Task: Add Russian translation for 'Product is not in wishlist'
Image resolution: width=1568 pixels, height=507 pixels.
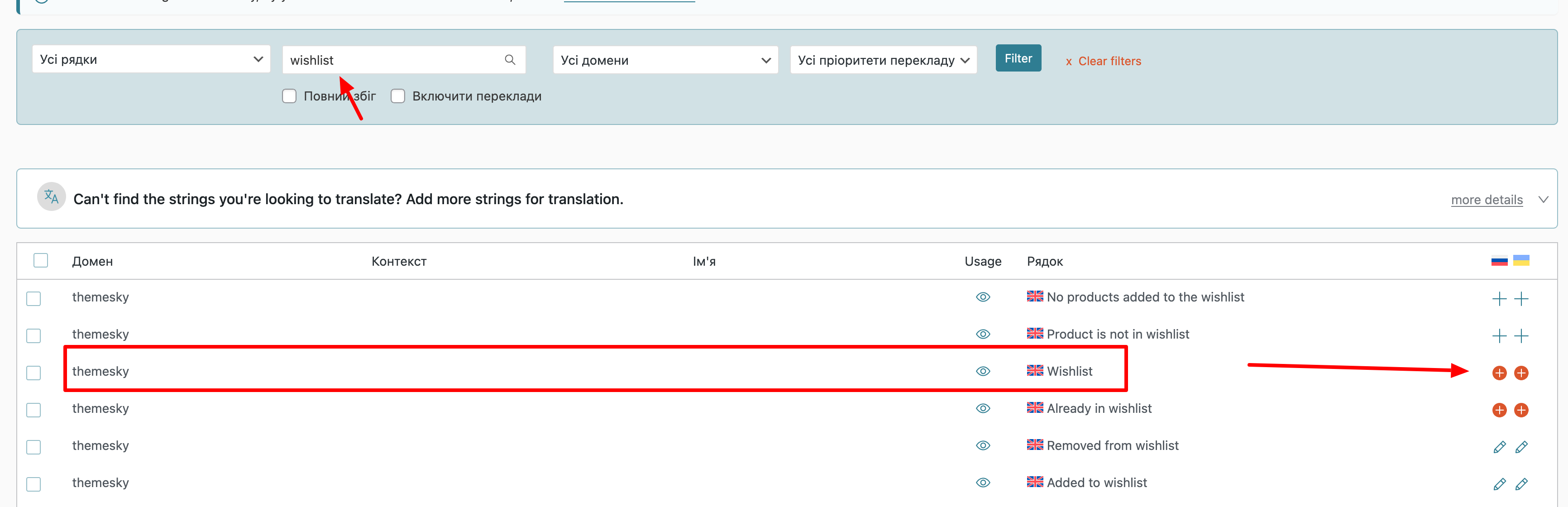Action: [x=1499, y=336]
